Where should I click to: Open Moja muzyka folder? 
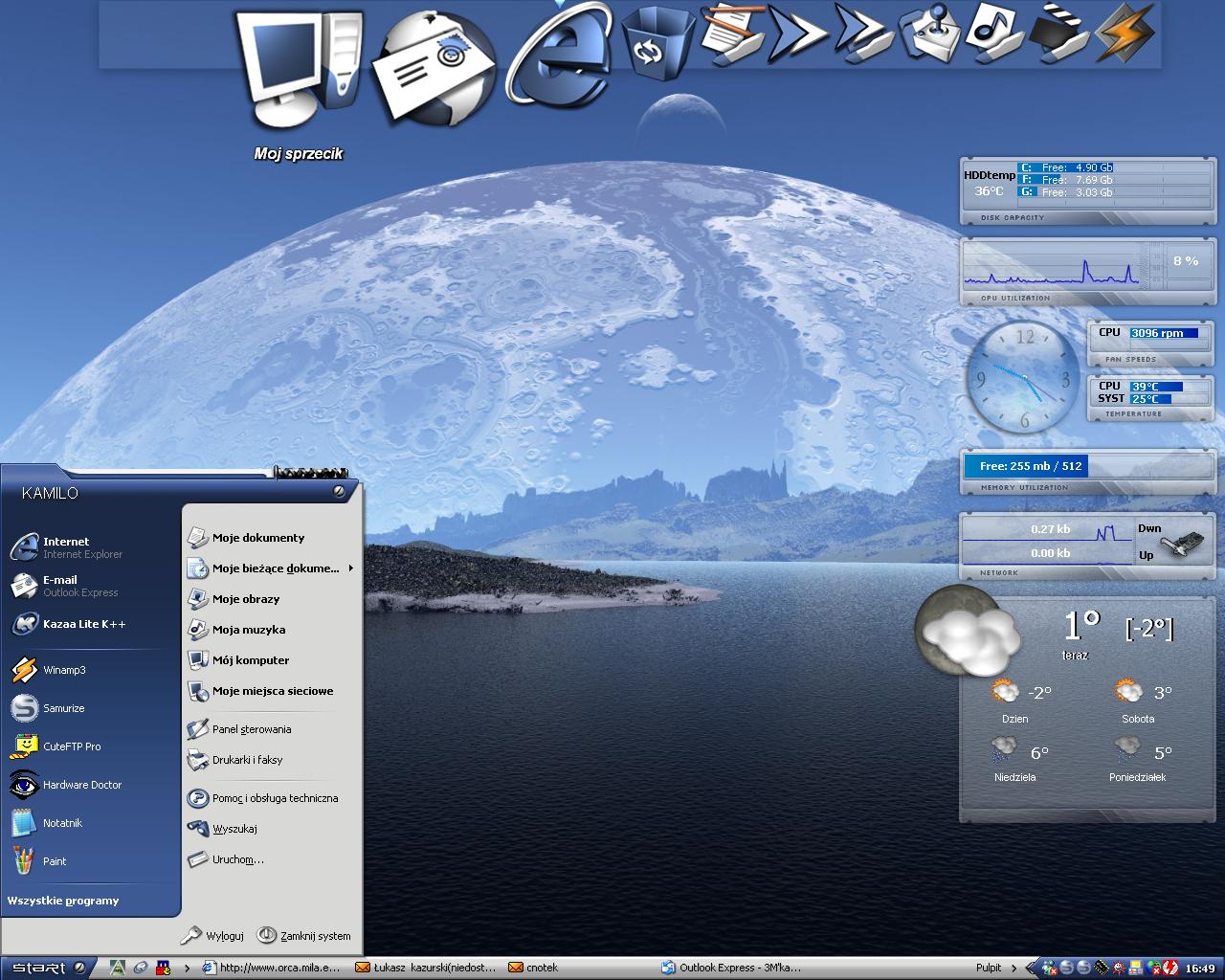click(271, 630)
